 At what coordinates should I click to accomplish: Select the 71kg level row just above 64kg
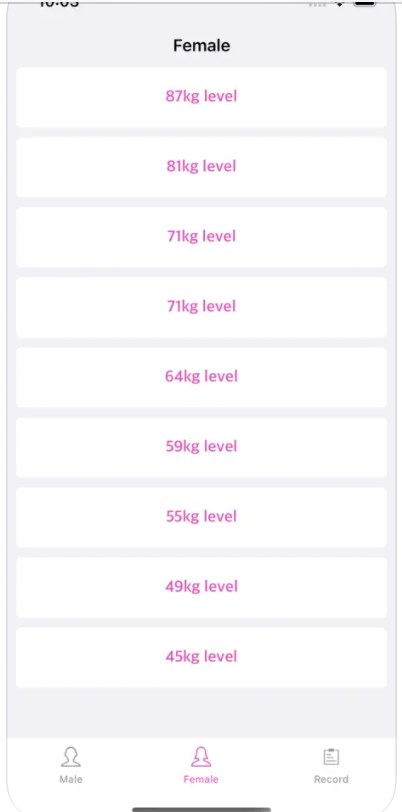pos(201,307)
